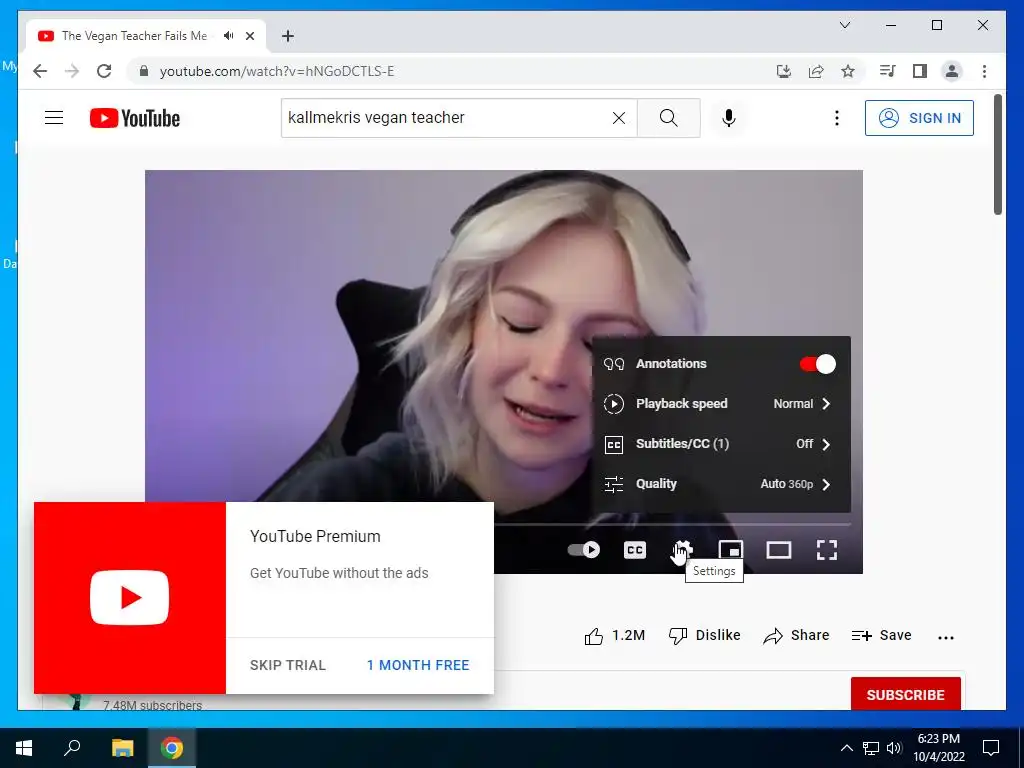Save the video to playlist

(x=881, y=635)
